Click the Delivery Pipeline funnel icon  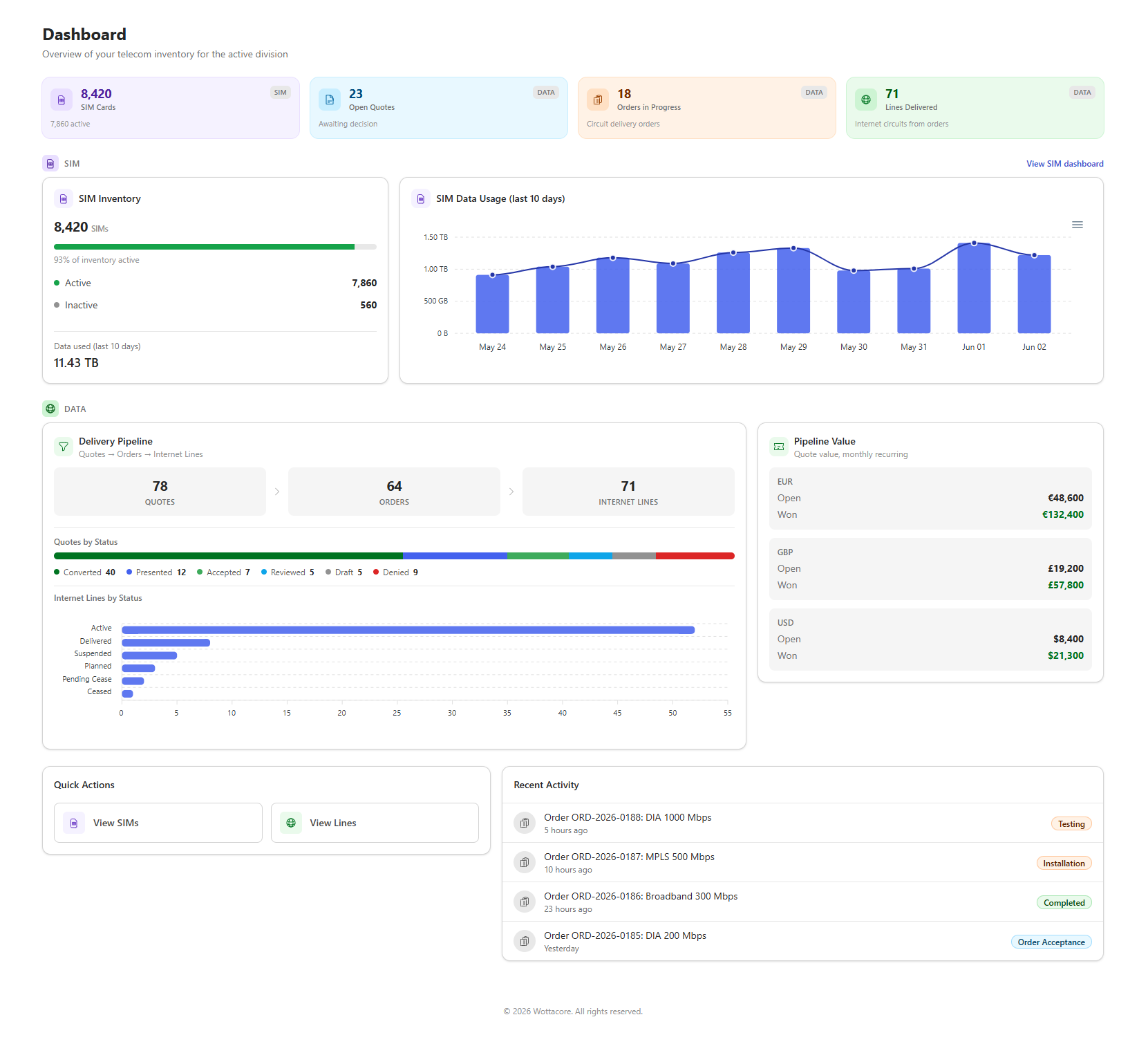point(64,447)
